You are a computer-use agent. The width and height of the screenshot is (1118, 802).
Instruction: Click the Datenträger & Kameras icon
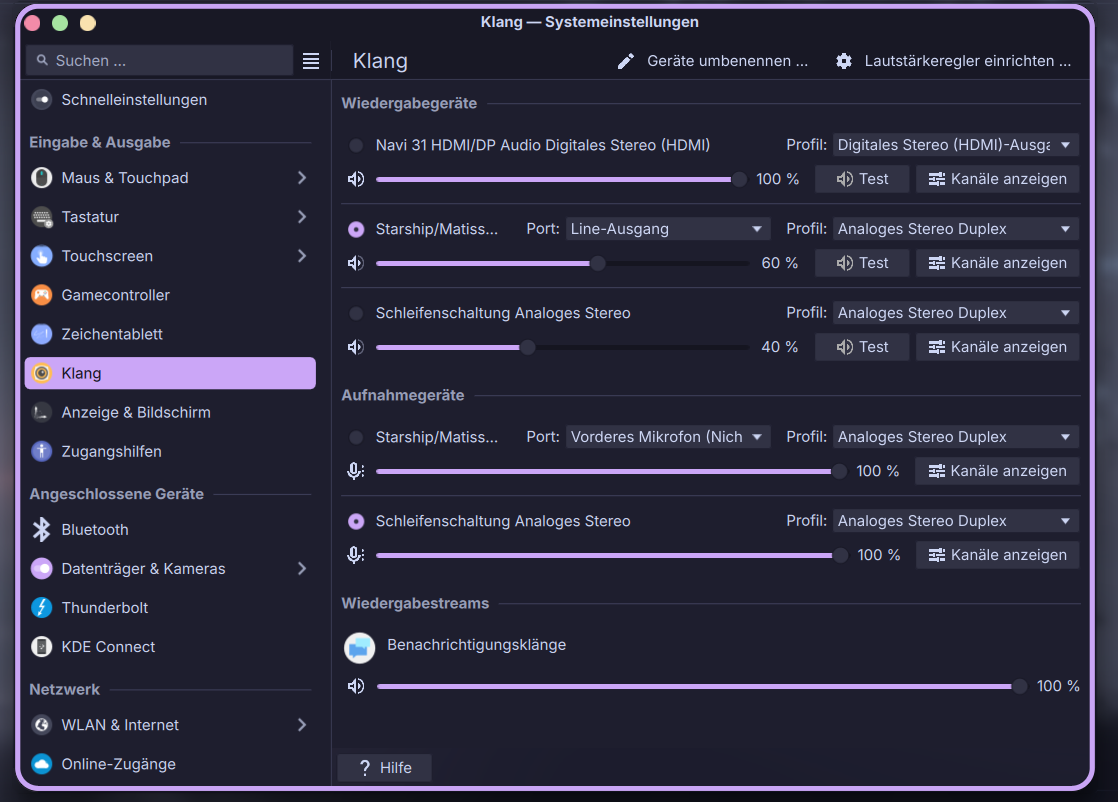click(x=42, y=568)
